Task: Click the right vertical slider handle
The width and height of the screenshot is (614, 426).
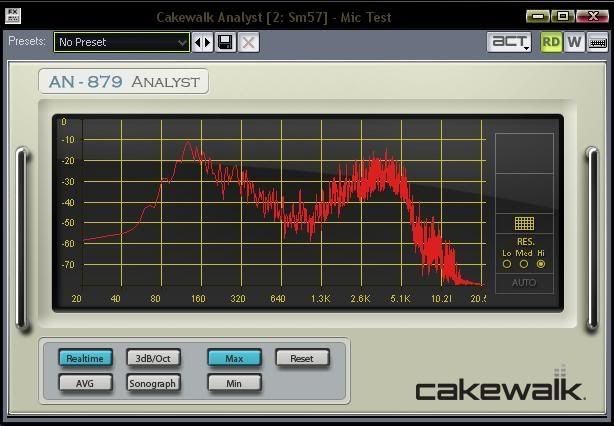Action: click(x=592, y=239)
